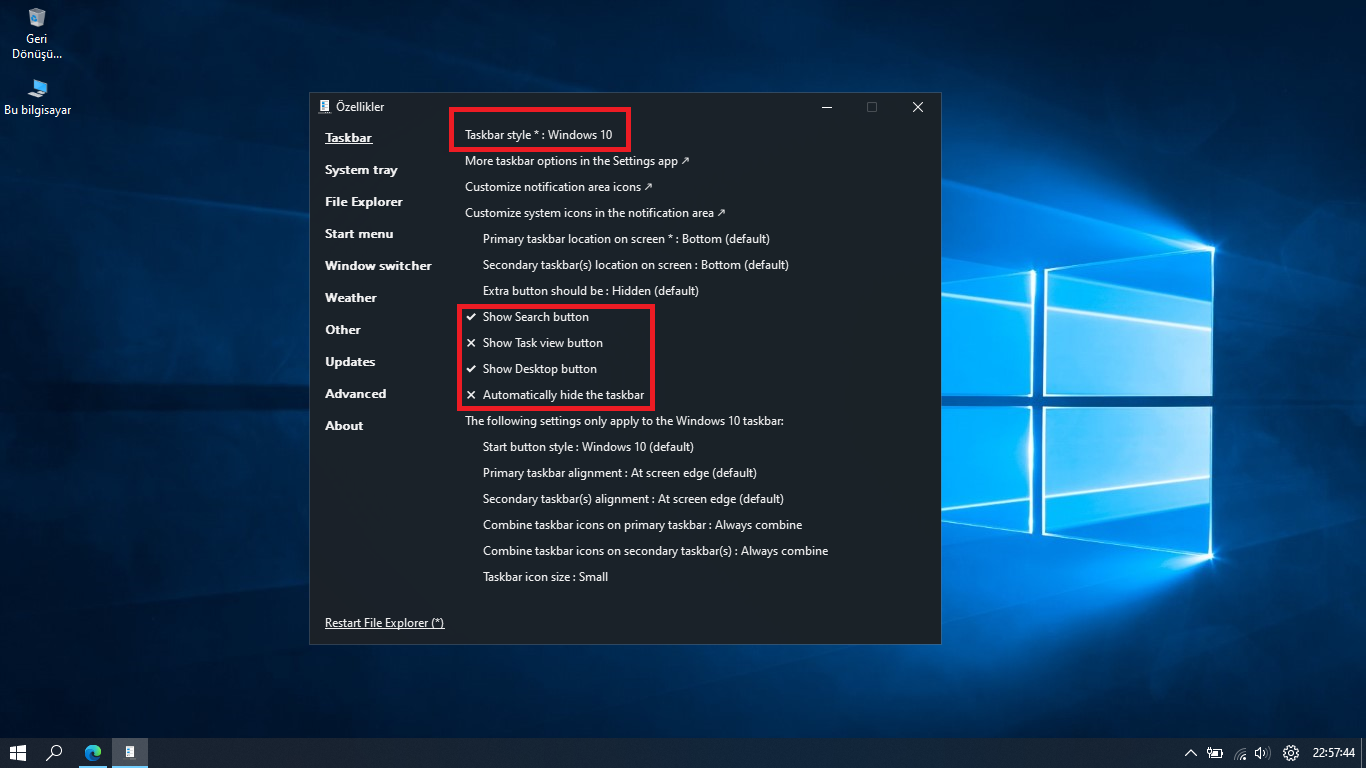This screenshot has width=1366, height=768.
Task: Switch to the System tray section
Action: 361,170
